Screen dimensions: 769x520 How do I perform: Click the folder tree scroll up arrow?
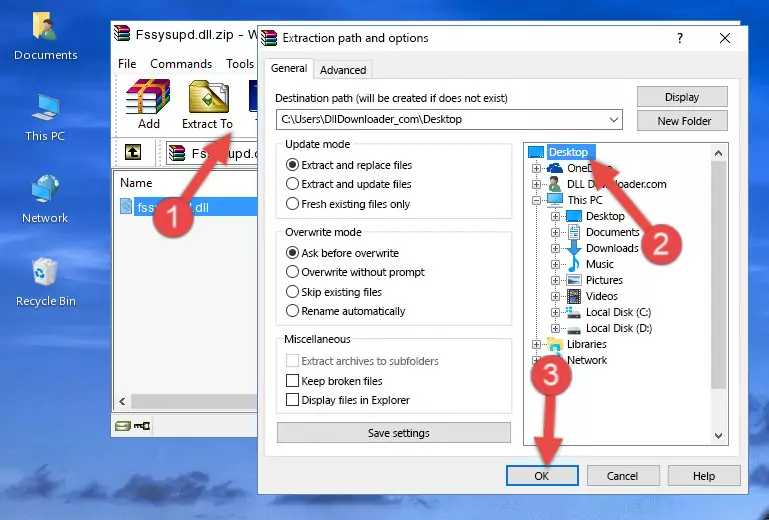coord(718,153)
